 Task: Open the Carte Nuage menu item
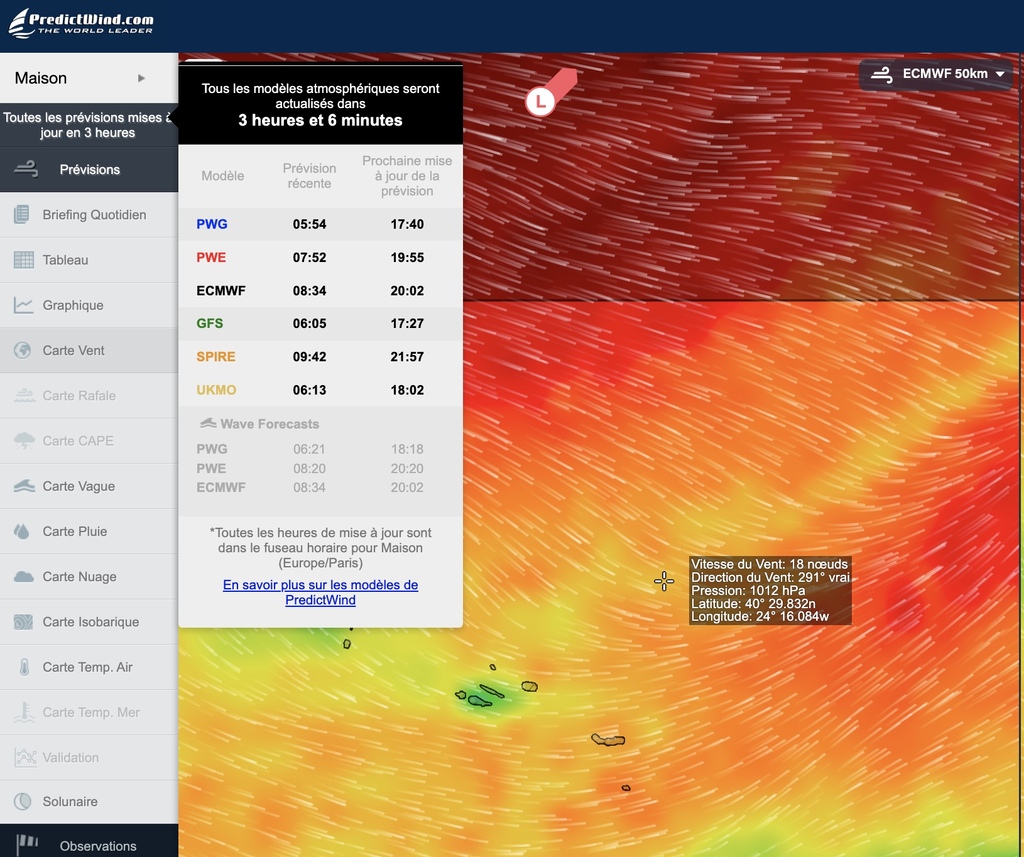(89, 577)
